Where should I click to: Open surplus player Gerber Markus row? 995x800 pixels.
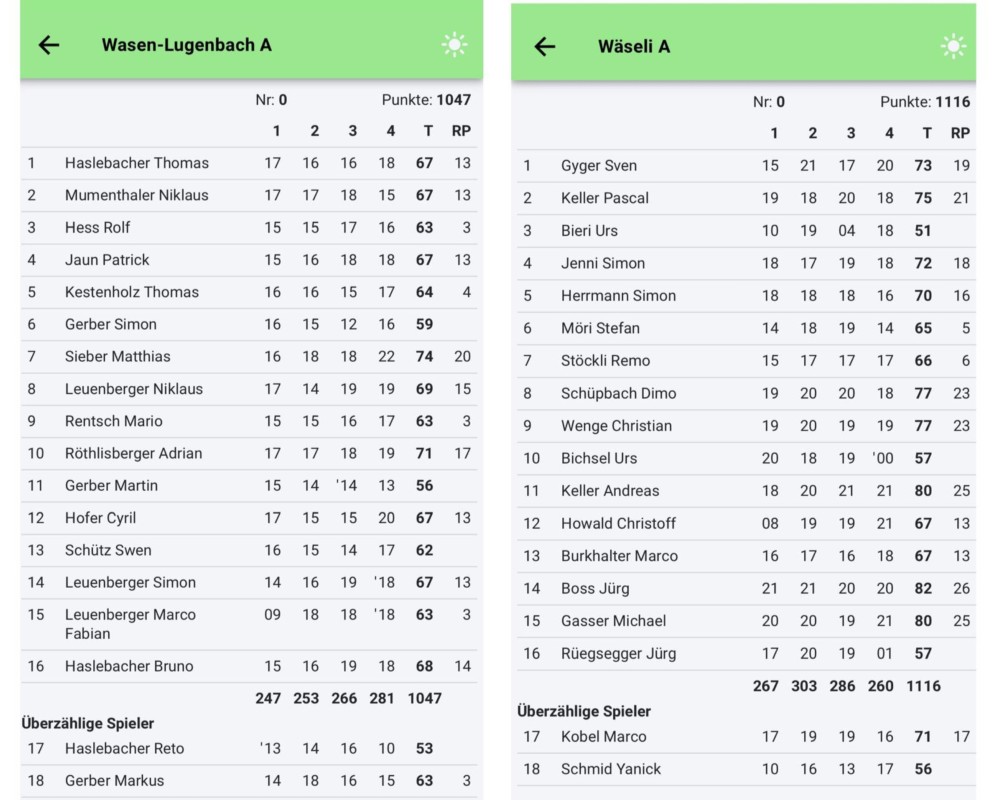tap(114, 780)
